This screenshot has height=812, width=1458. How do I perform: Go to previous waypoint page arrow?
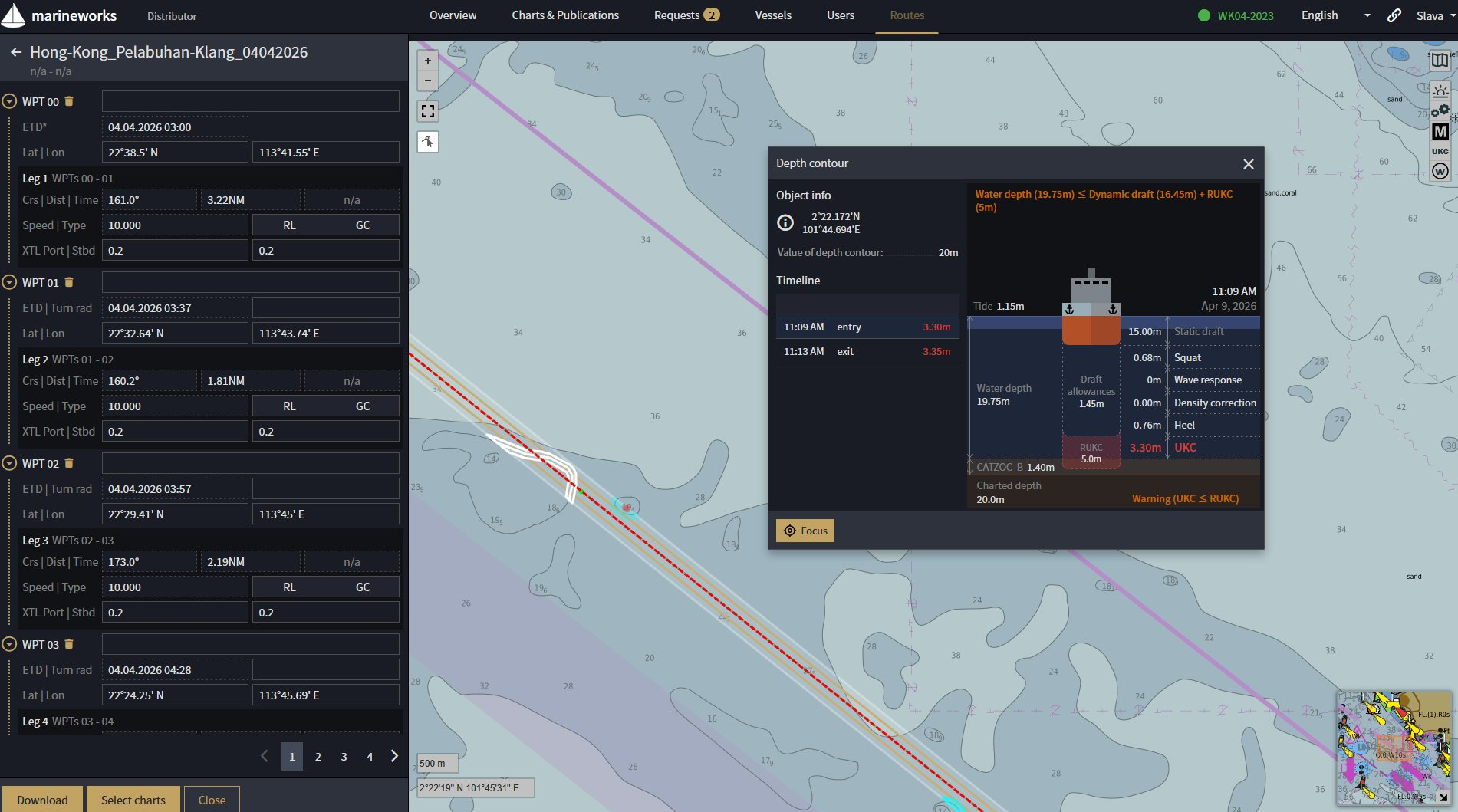click(x=265, y=756)
